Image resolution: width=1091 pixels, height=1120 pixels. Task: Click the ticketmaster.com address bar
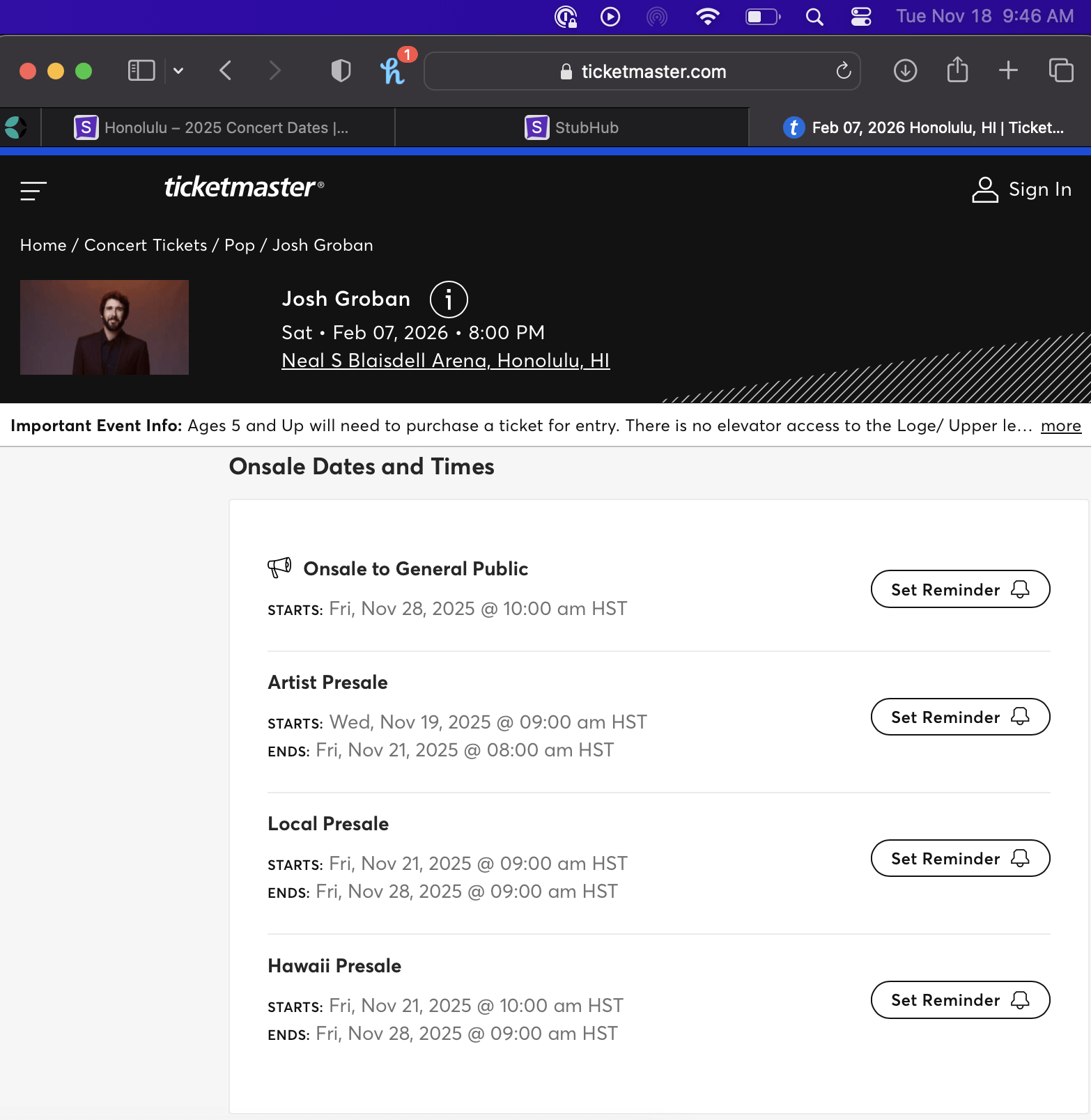pos(642,71)
